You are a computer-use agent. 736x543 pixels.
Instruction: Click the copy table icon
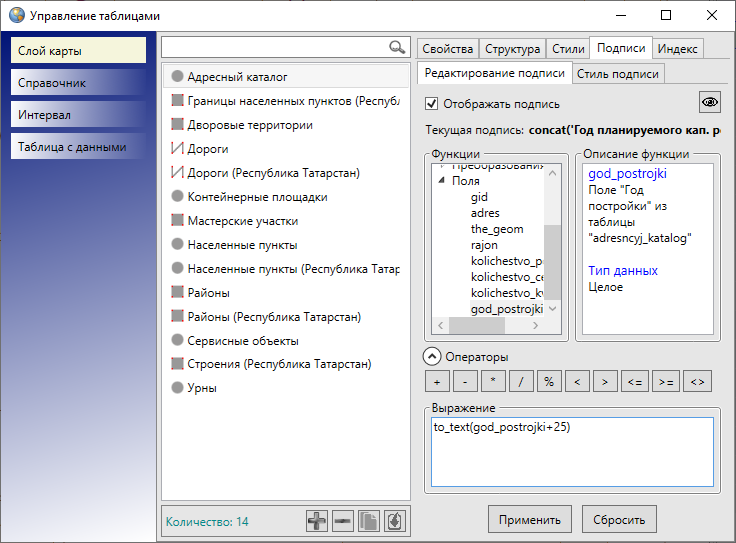tap(369, 521)
